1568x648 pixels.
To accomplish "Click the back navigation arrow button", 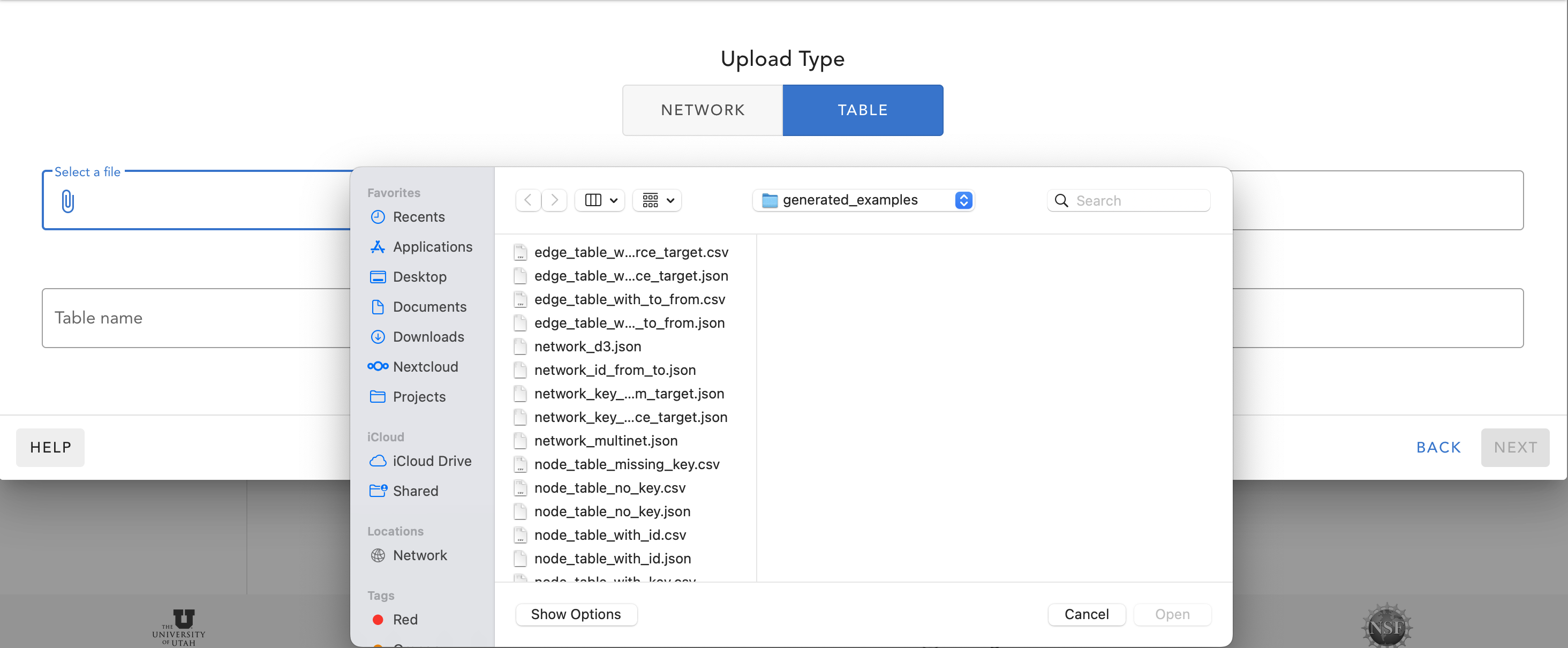I will point(528,200).
